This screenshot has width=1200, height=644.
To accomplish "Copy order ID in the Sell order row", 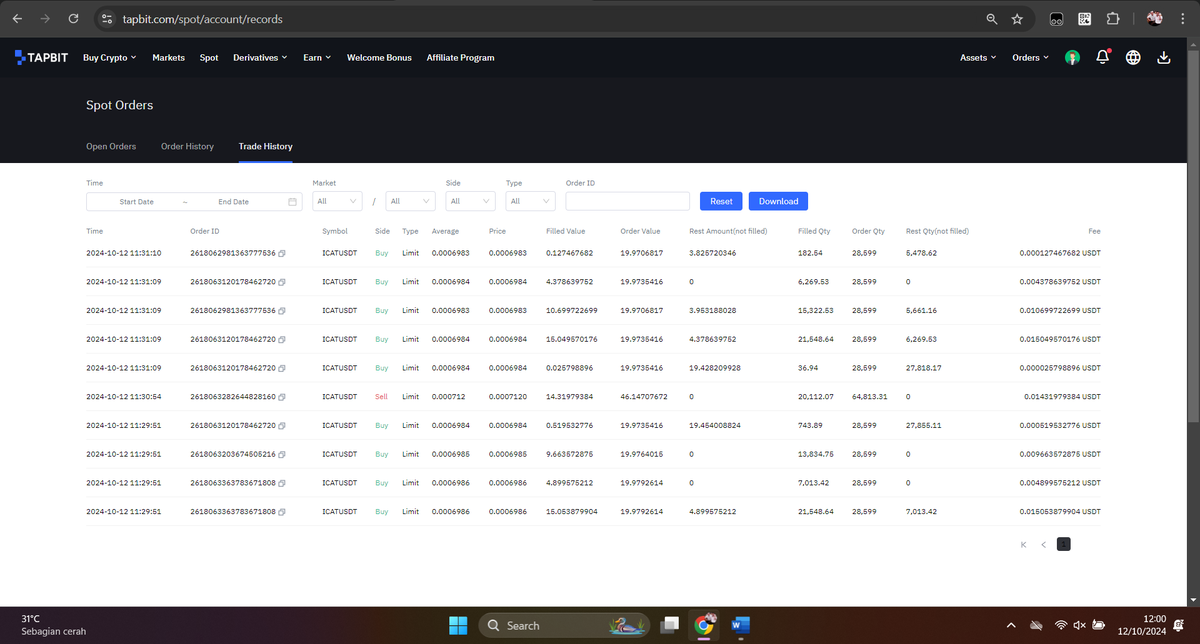I will point(283,397).
